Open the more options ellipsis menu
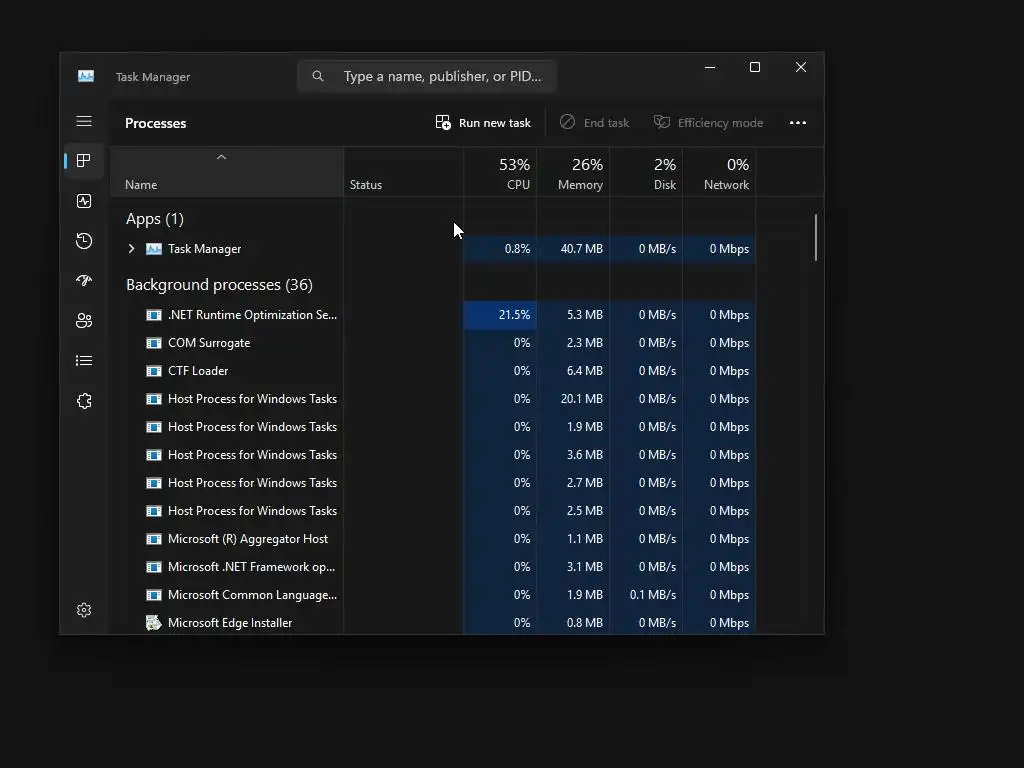The height and width of the screenshot is (768, 1024). (x=797, y=123)
